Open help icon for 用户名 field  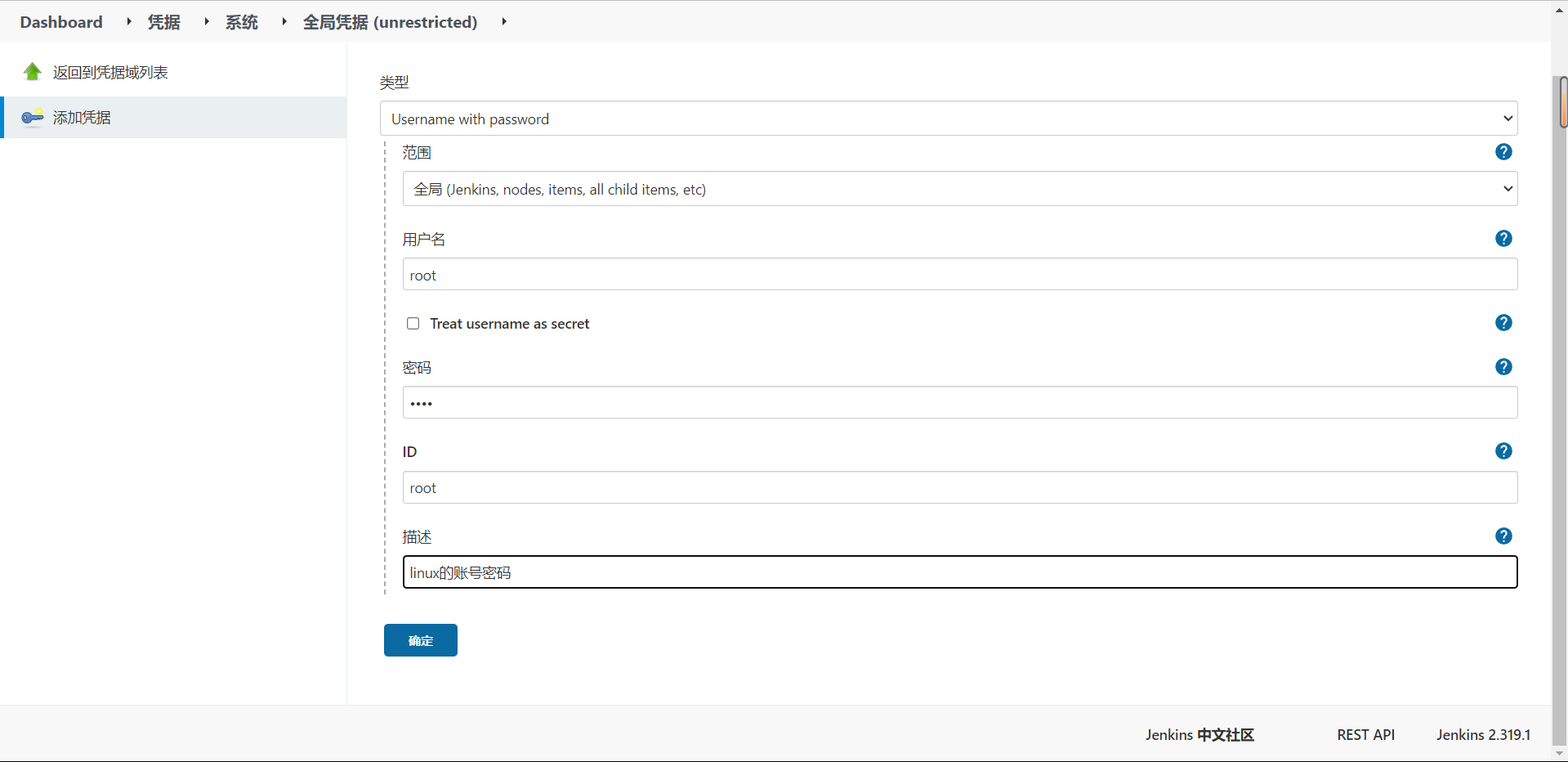pyautogui.click(x=1503, y=239)
